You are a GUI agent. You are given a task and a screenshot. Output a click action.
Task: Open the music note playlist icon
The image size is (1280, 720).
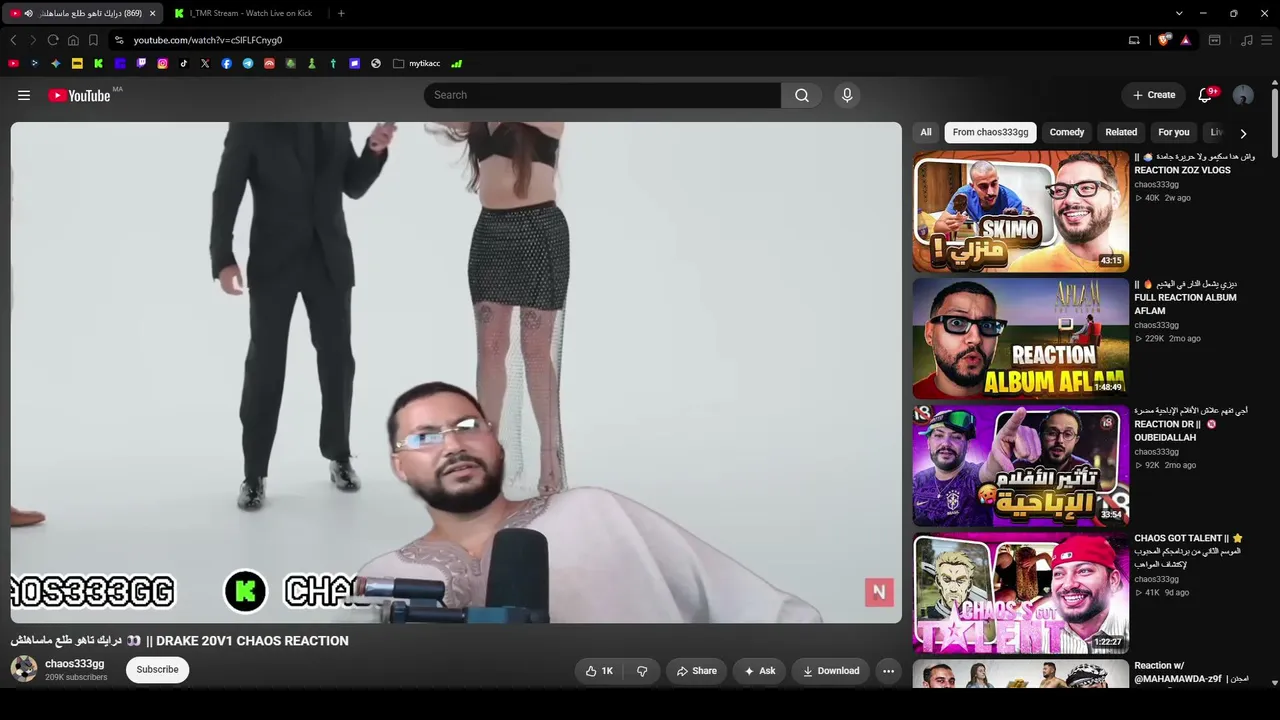point(1246,40)
